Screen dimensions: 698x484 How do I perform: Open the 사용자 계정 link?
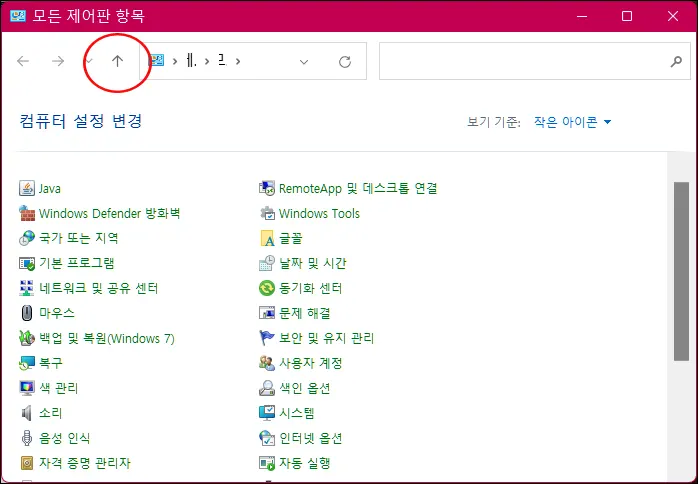tap(311, 363)
